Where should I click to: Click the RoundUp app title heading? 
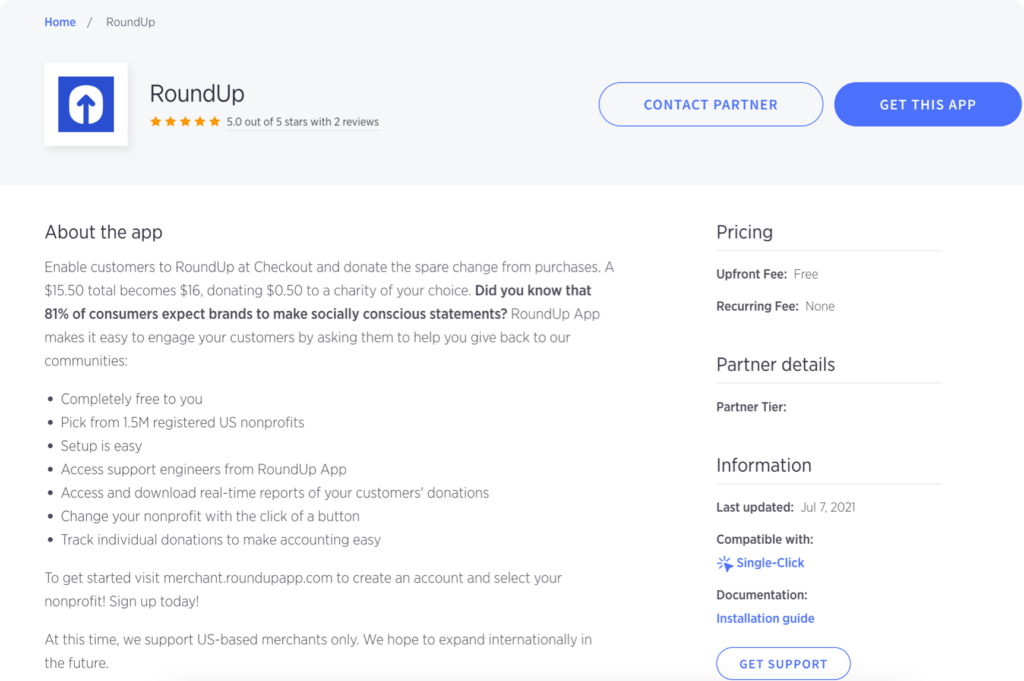click(197, 94)
